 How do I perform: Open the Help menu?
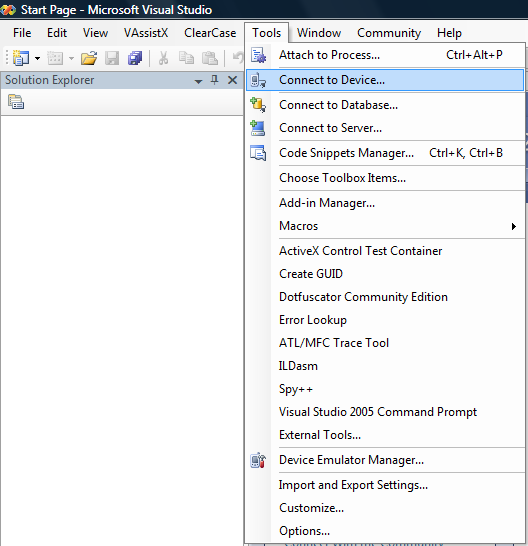coord(449,33)
